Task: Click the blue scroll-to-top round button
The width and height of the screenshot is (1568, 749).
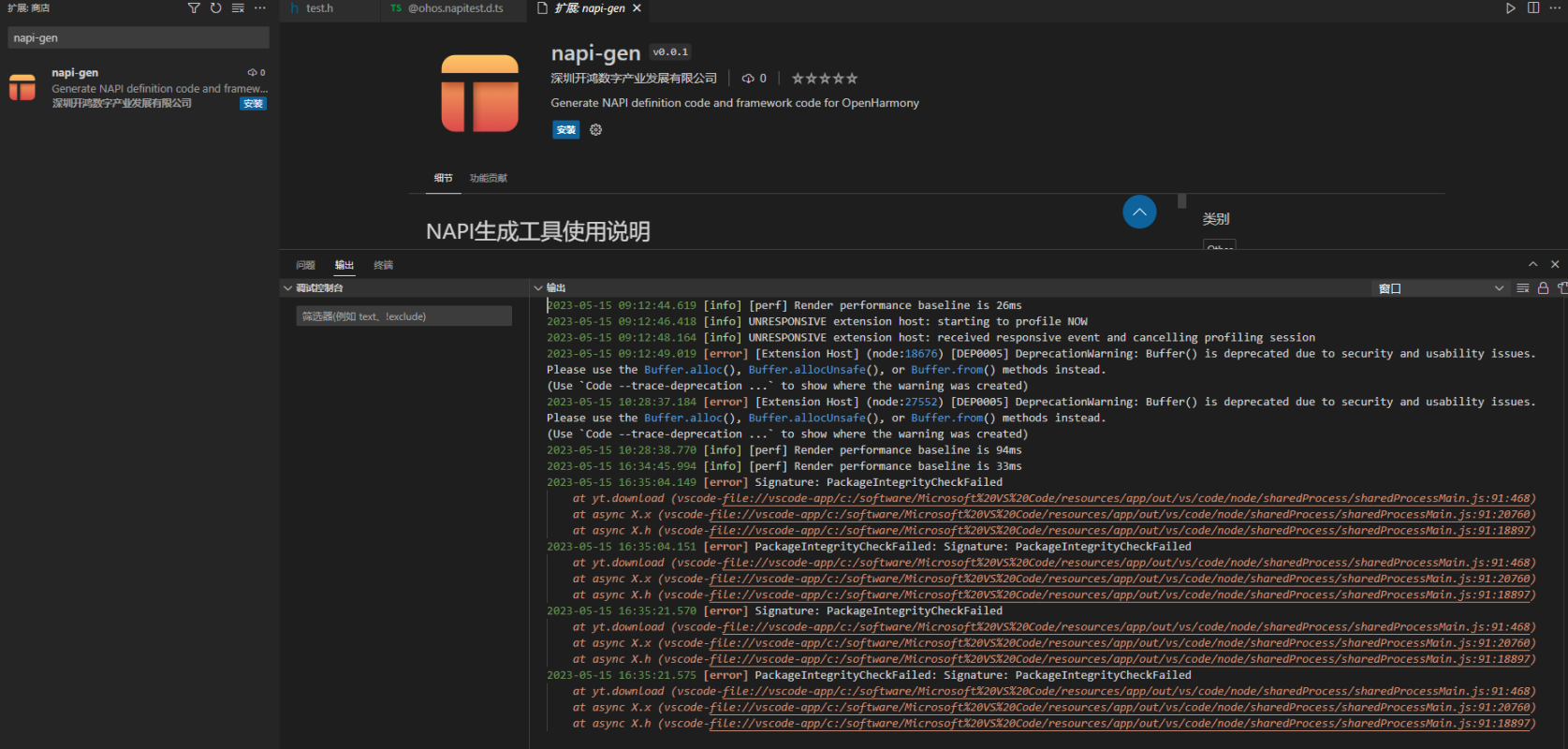Action: (1139, 212)
